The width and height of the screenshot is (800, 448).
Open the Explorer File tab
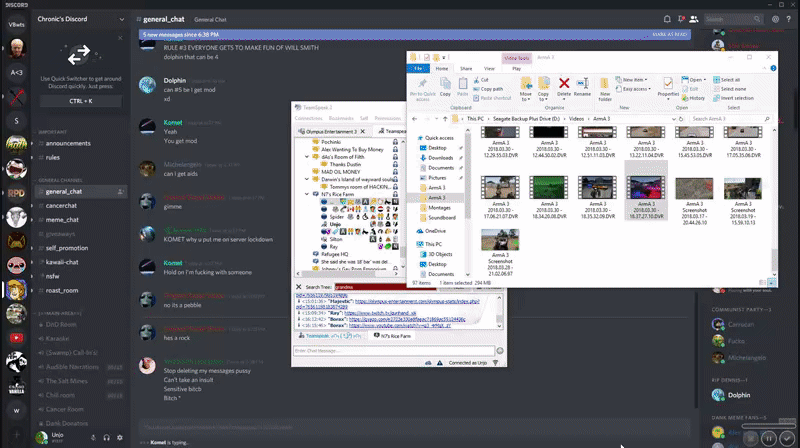pos(418,68)
